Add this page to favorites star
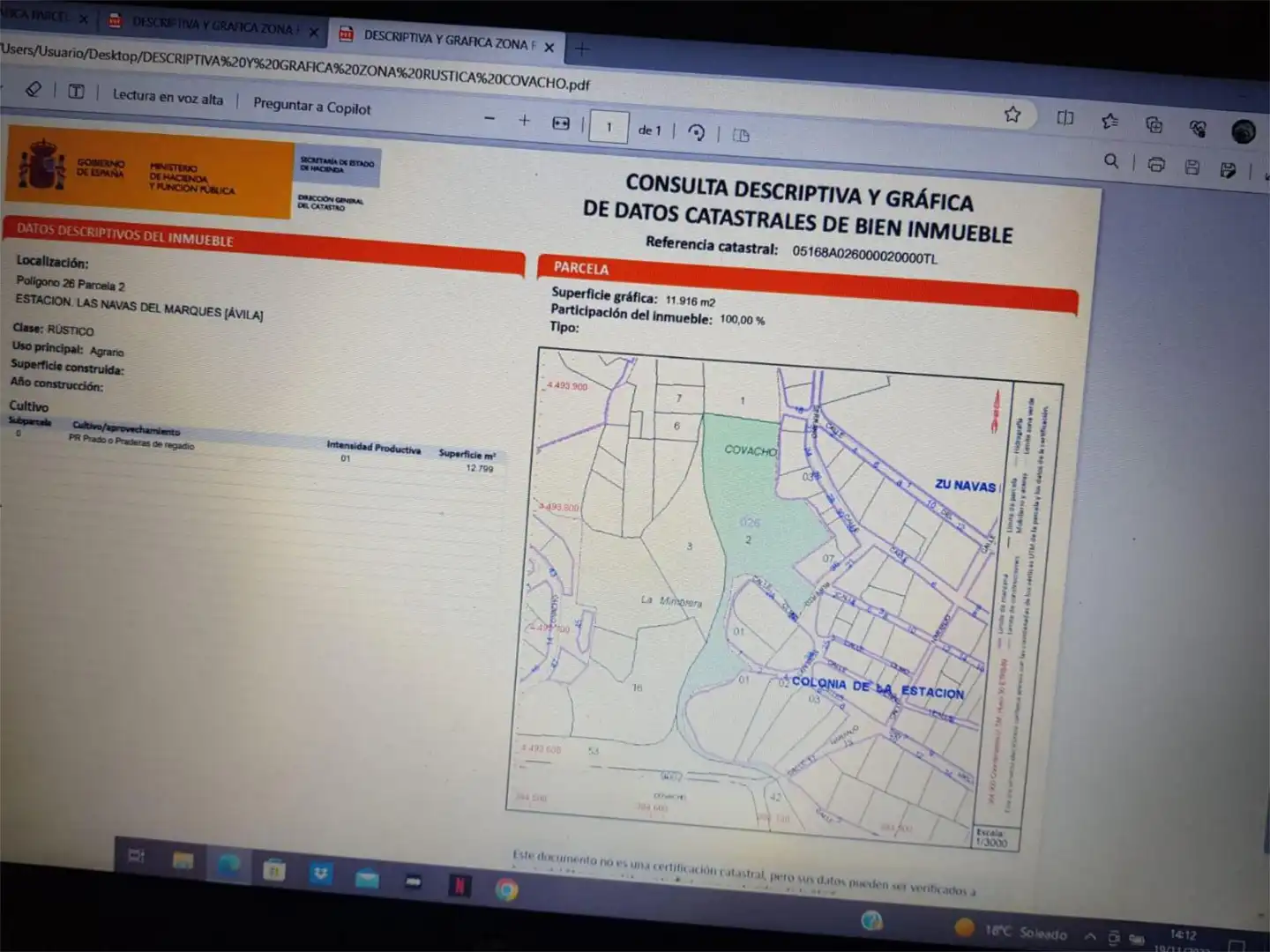This screenshot has height=952, width=1270. 1012,114
